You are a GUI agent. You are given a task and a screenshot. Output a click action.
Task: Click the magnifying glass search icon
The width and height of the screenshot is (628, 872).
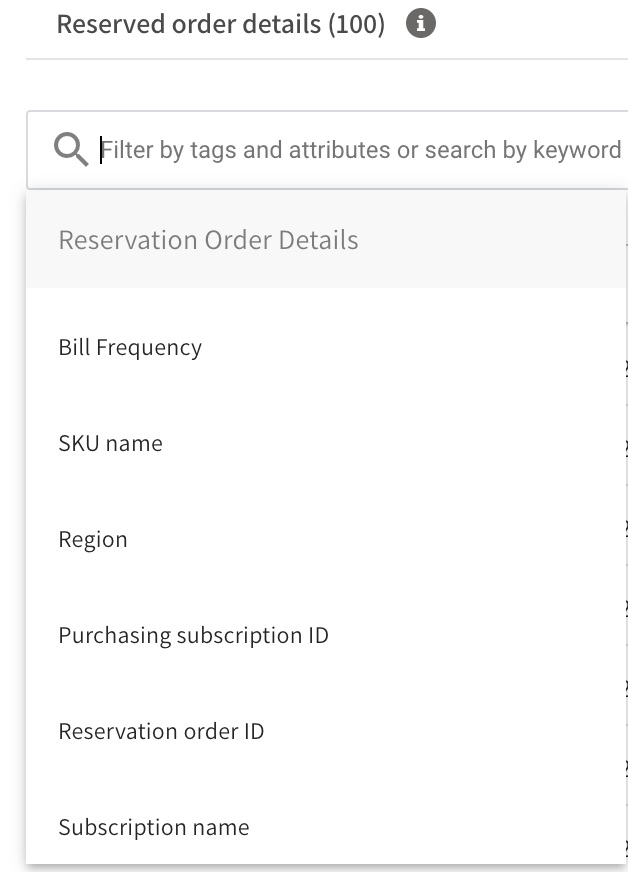click(x=71, y=151)
